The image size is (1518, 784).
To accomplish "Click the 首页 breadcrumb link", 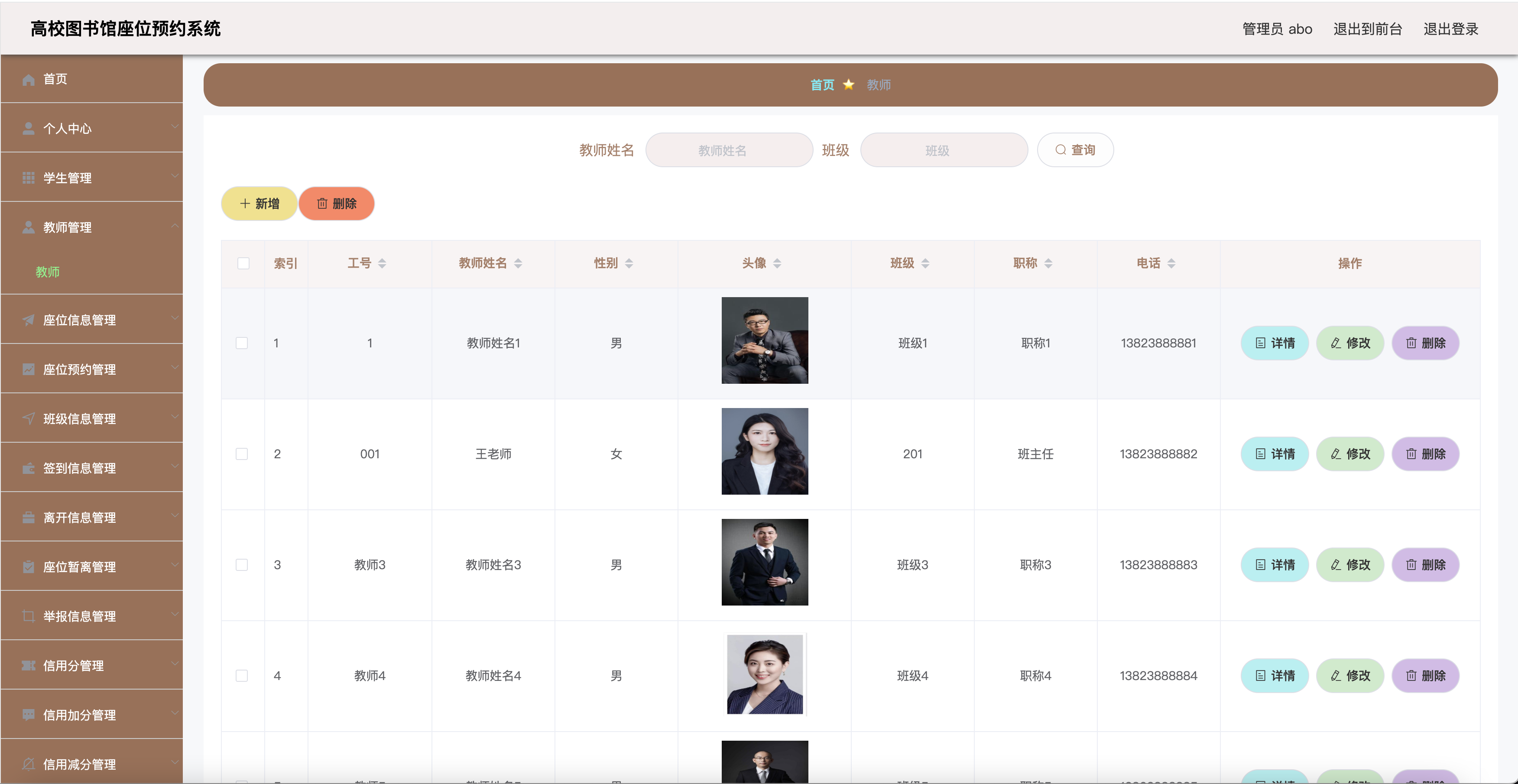I will pyautogui.click(x=822, y=85).
